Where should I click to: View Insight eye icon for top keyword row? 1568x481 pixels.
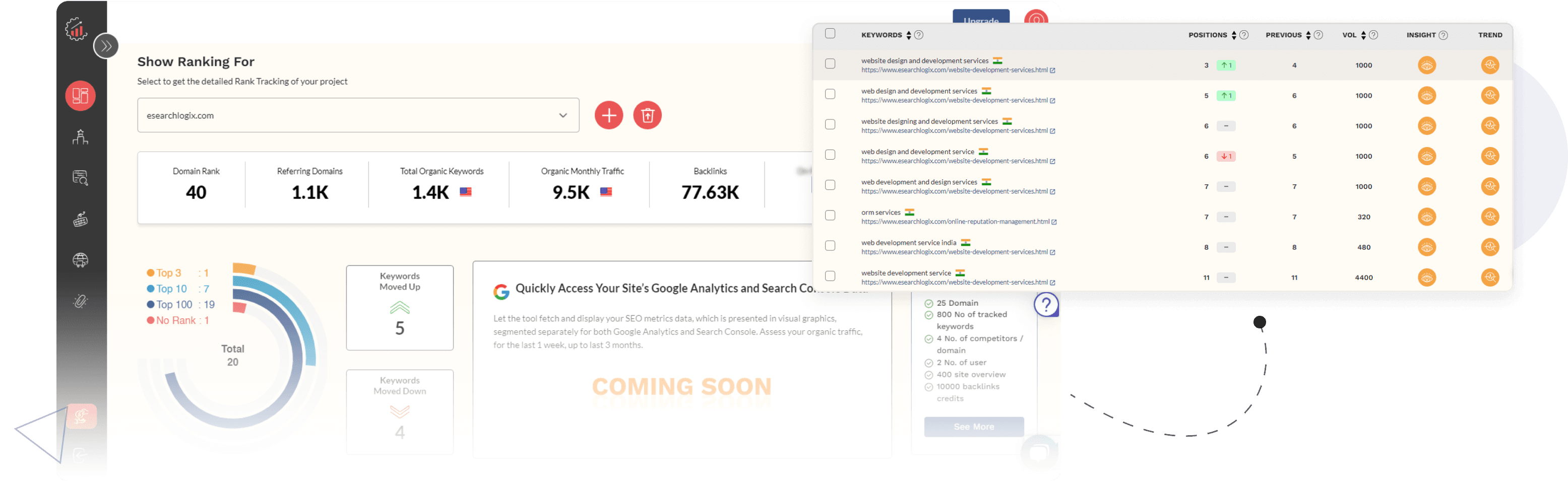(1427, 65)
